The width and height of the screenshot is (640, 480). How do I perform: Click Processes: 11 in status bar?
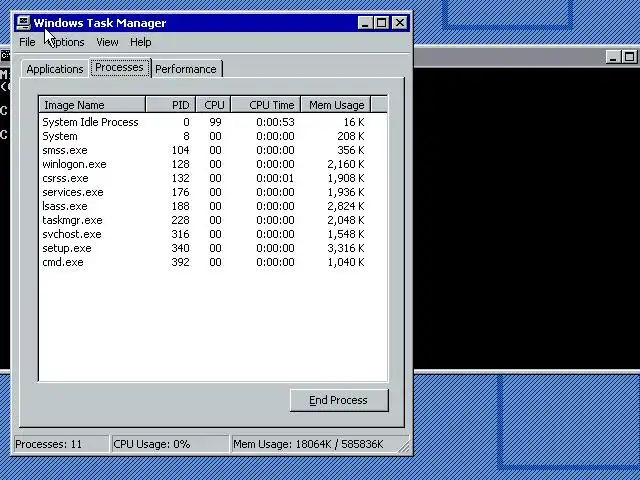pos(61,444)
